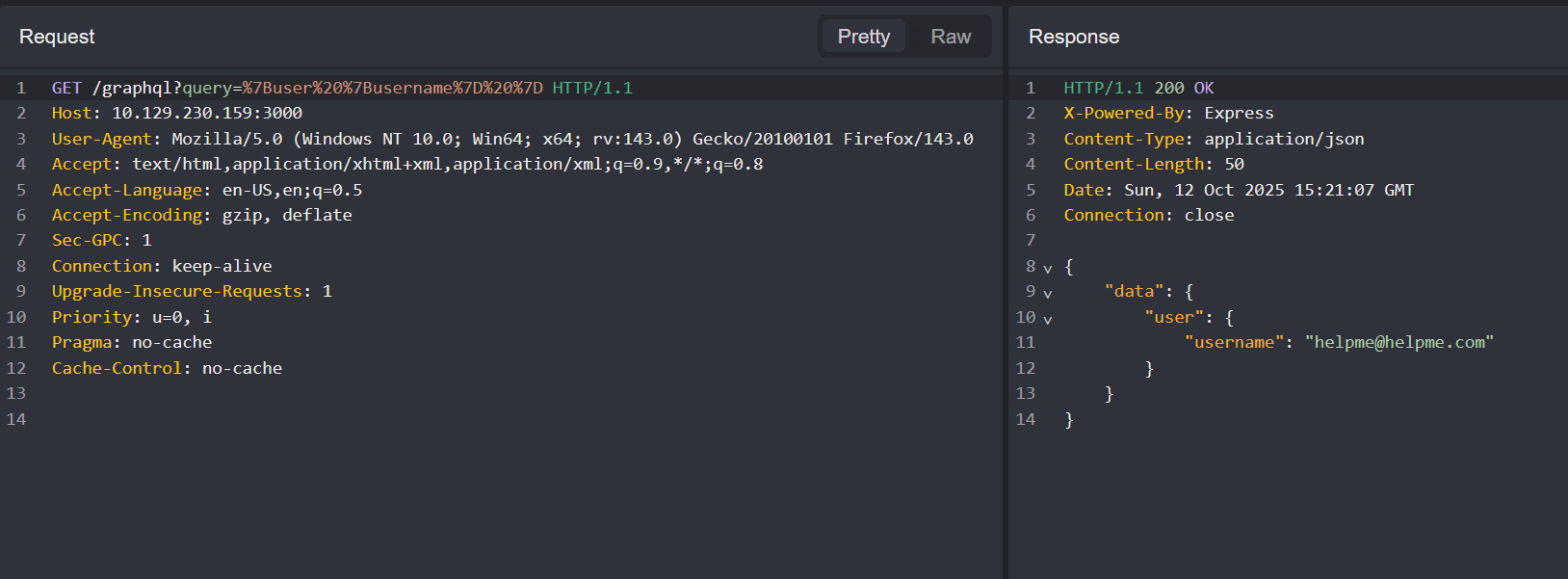Switch to the Raw view tab
Viewport: 1568px width, 579px height.
(x=950, y=37)
